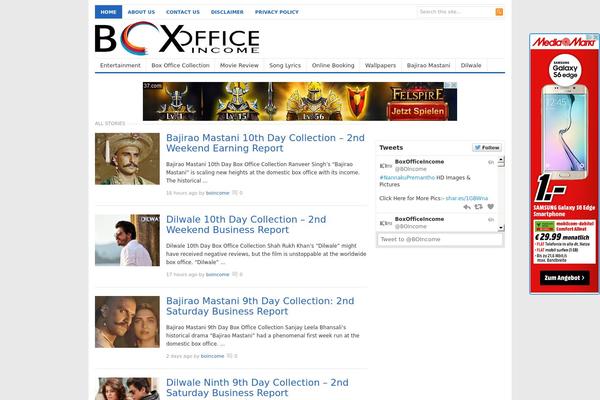Image resolution: width=600 pixels, height=400 pixels.
Task: Click the search this site field
Action: coord(456,12)
